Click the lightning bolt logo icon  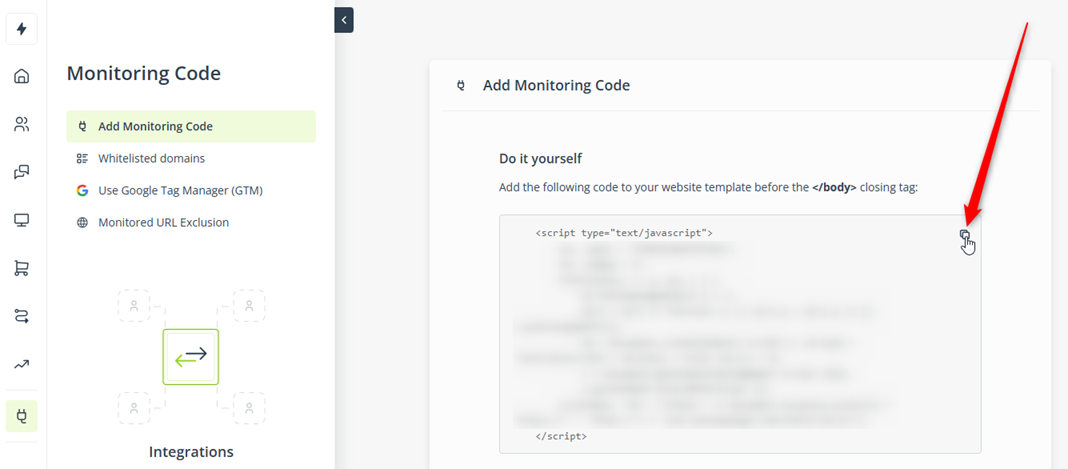21,29
